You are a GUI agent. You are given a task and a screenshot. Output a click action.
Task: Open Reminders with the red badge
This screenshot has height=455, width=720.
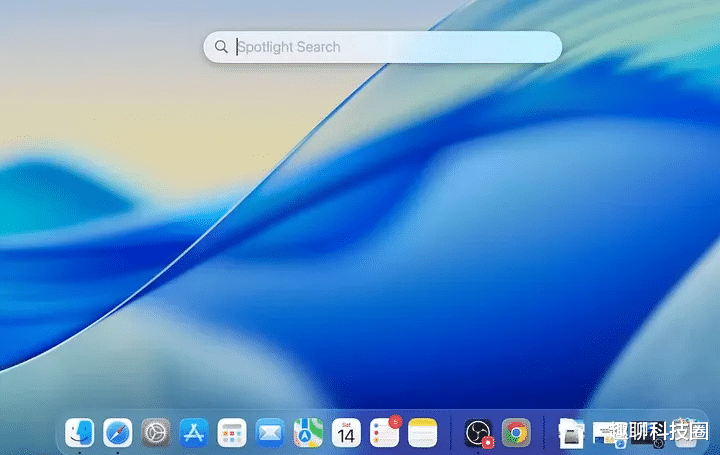(385, 432)
